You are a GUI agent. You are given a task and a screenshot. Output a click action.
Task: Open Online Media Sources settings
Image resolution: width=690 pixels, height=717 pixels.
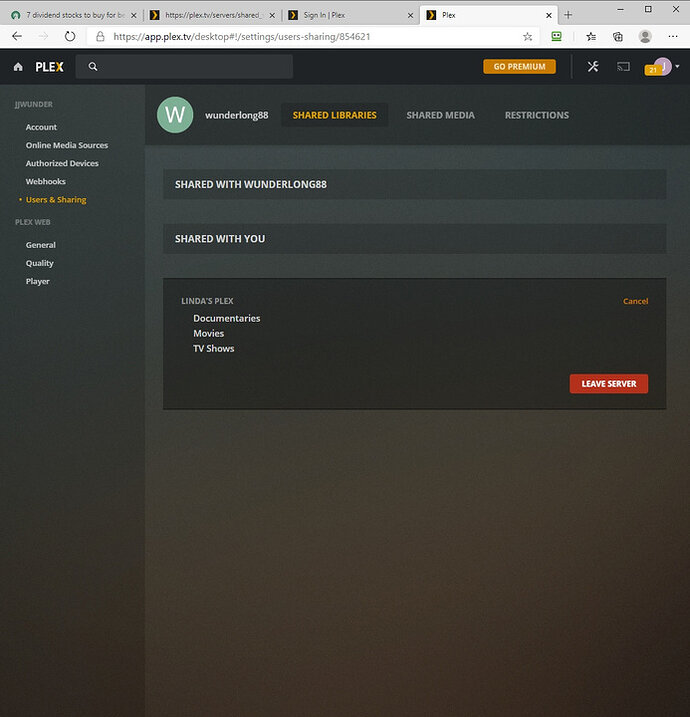67,145
